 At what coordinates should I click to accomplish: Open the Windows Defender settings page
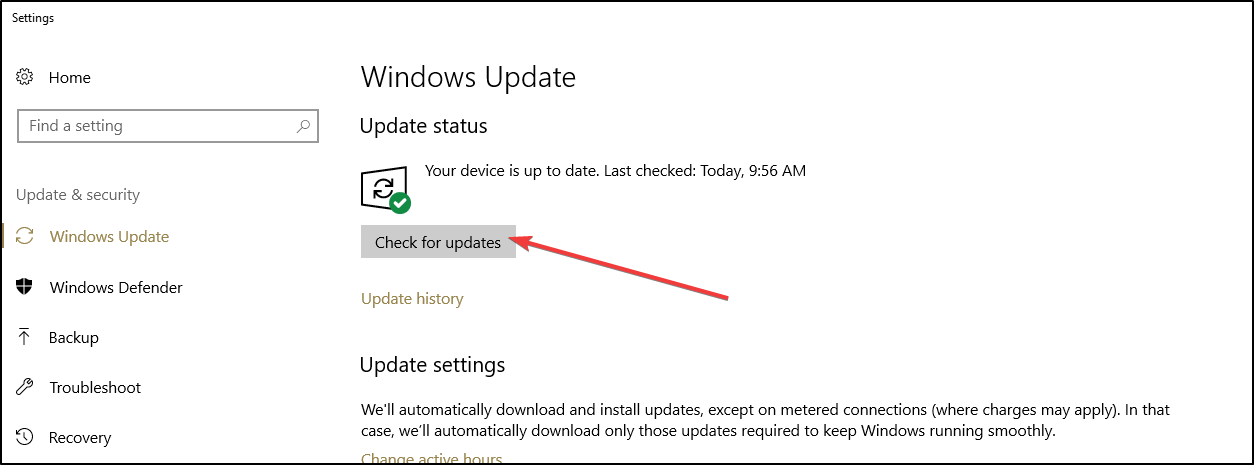[116, 287]
